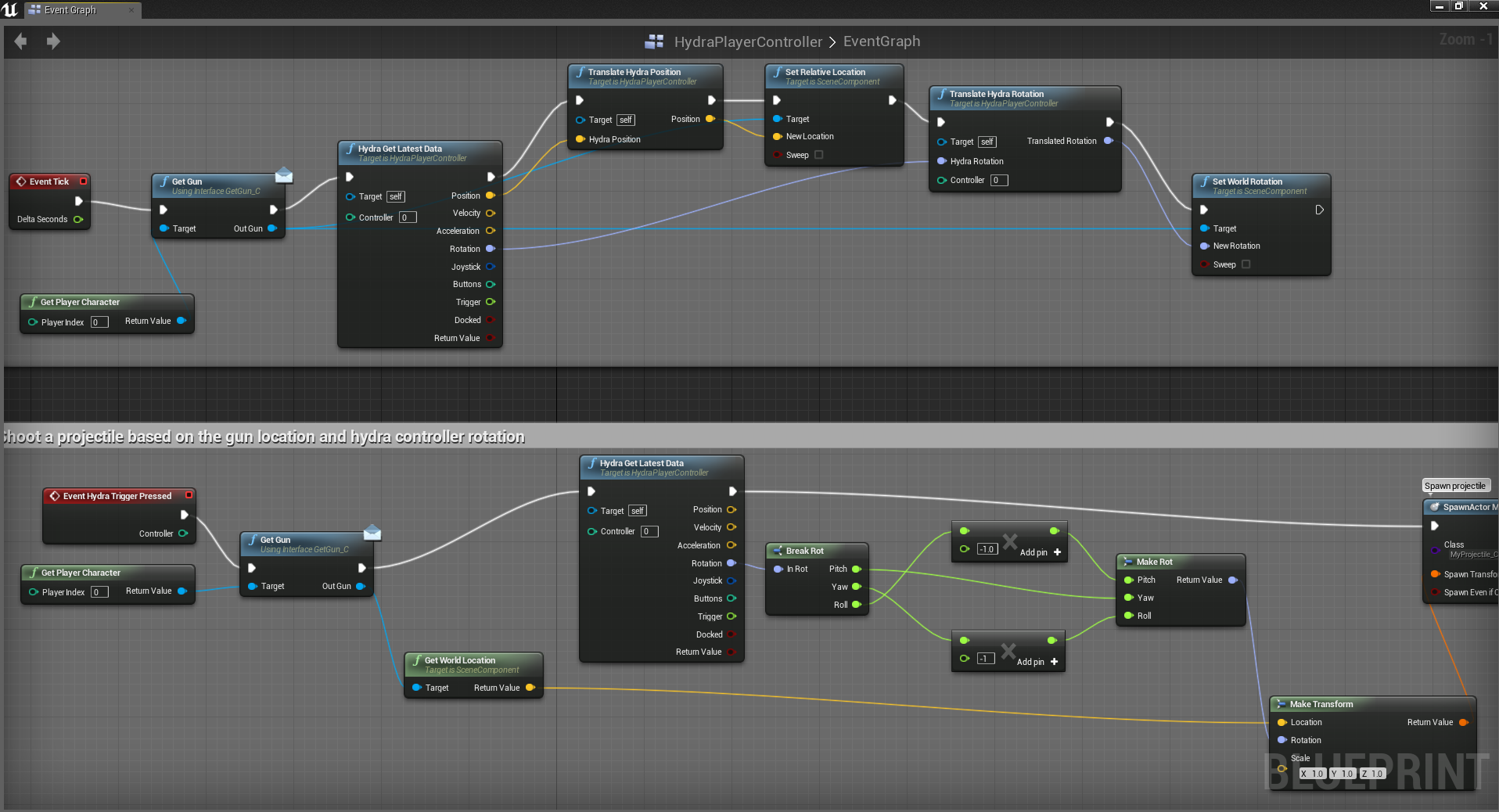The height and width of the screenshot is (812, 1499).
Task: Click the Translated Rotation output pin
Action: 1108,141
